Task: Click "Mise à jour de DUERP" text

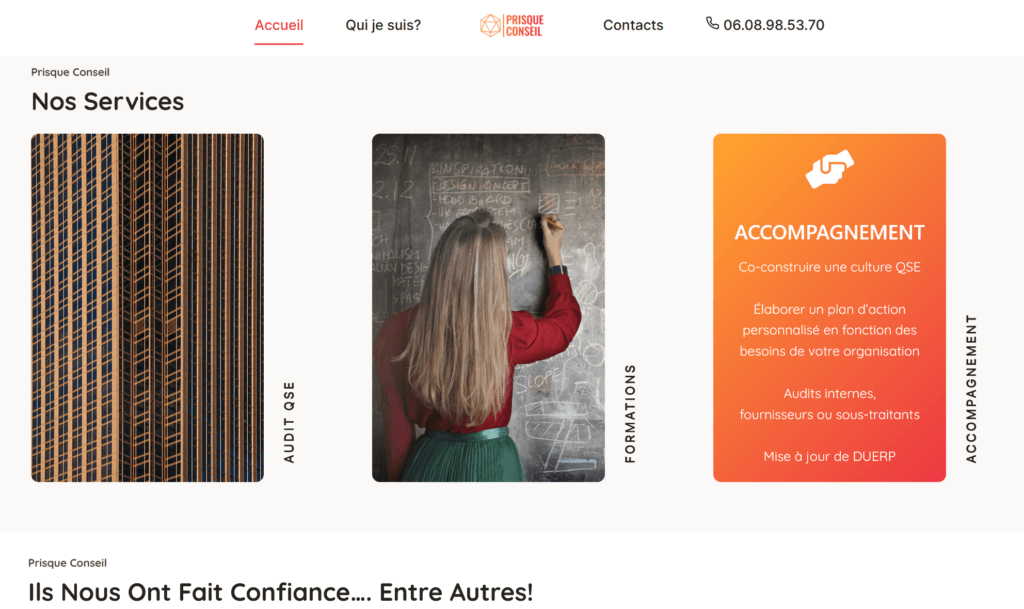Action: [x=829, y=456]
